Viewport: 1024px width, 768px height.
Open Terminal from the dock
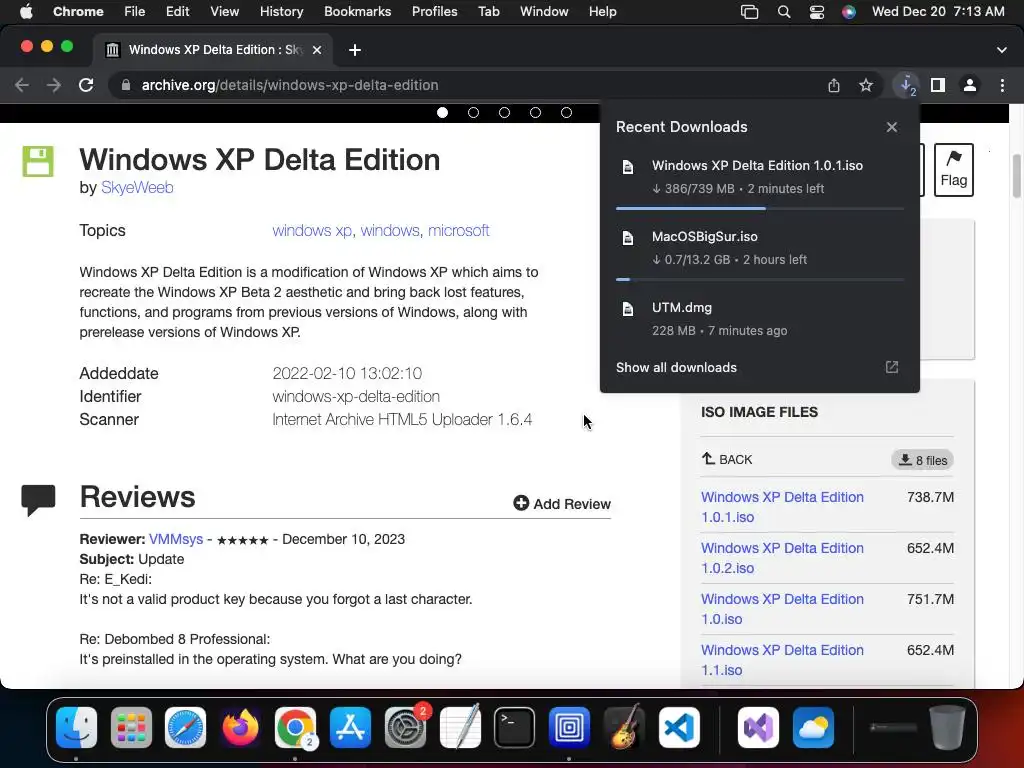tap(514, 727)
